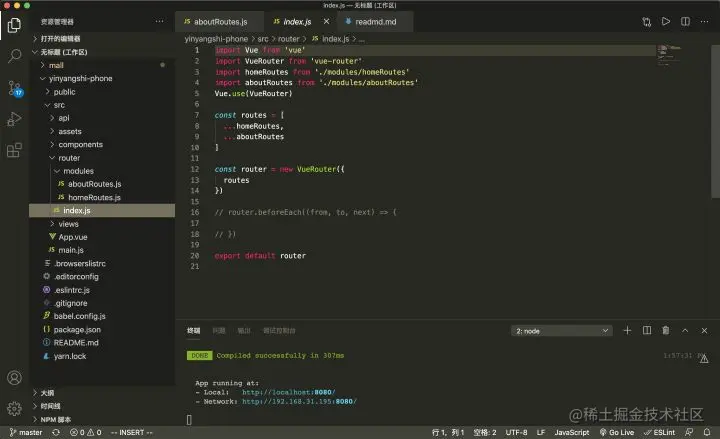Expand the assets folder

102,131
